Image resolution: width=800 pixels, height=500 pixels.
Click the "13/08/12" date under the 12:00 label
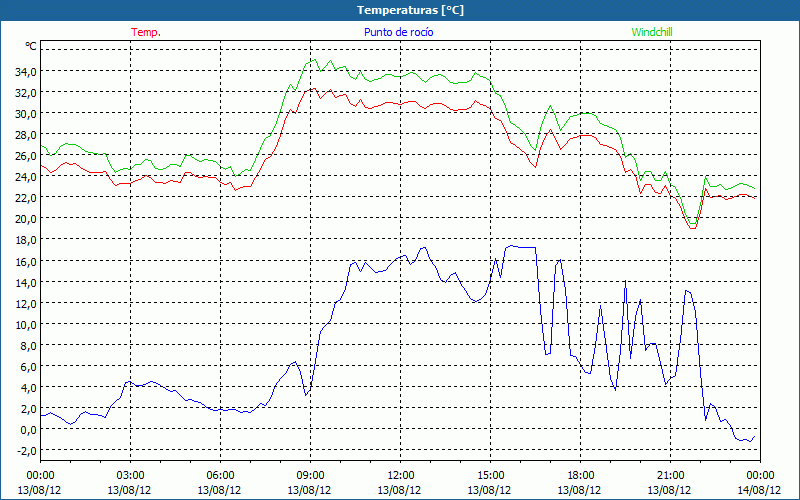[x=401, y=490]
